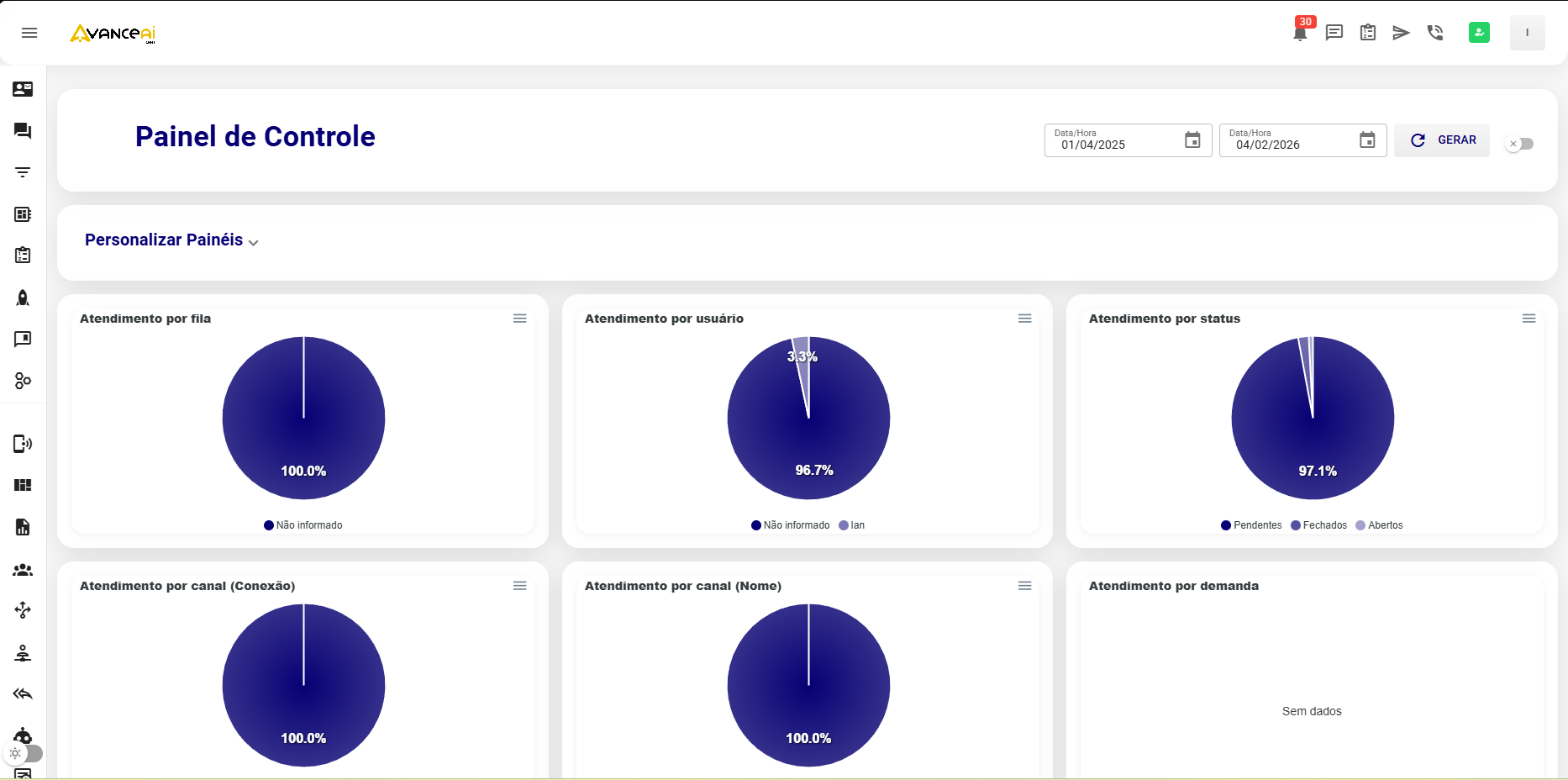Open the user avatar button labeled I
The width and height of the screenshot is (1568, 780).
(1527, 33)
